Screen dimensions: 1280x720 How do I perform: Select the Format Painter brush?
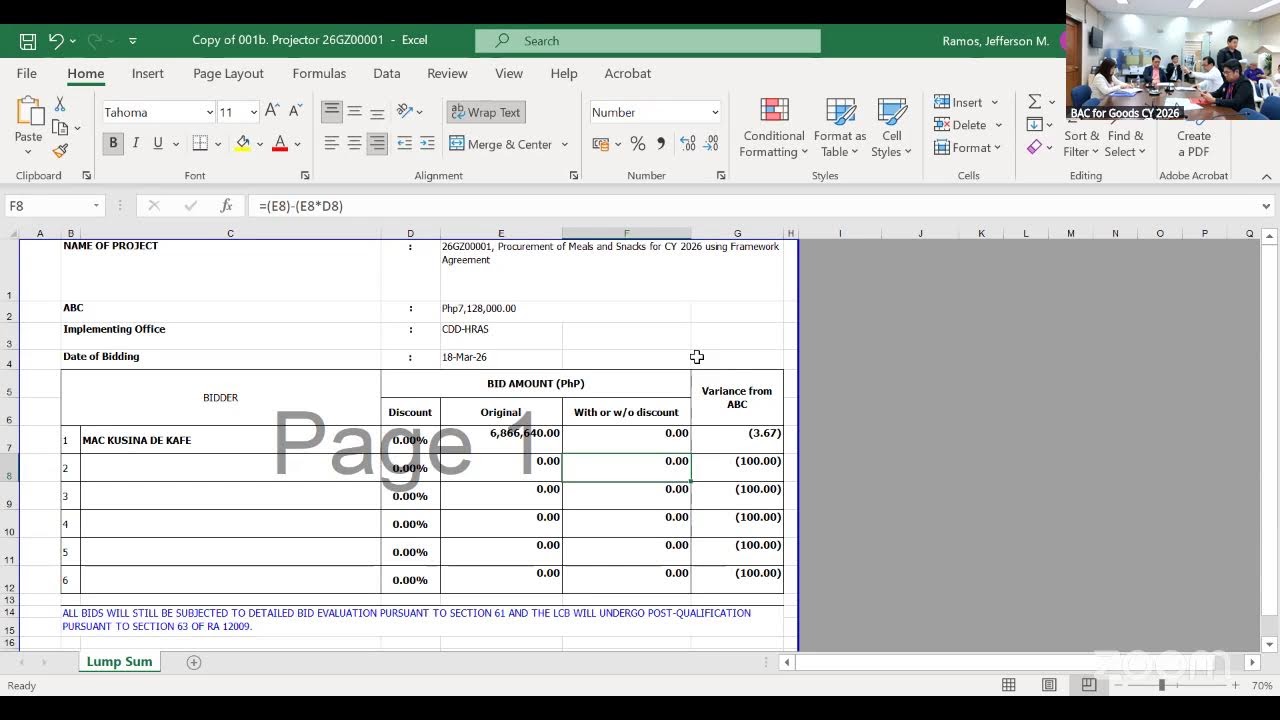tap(60, 151)
